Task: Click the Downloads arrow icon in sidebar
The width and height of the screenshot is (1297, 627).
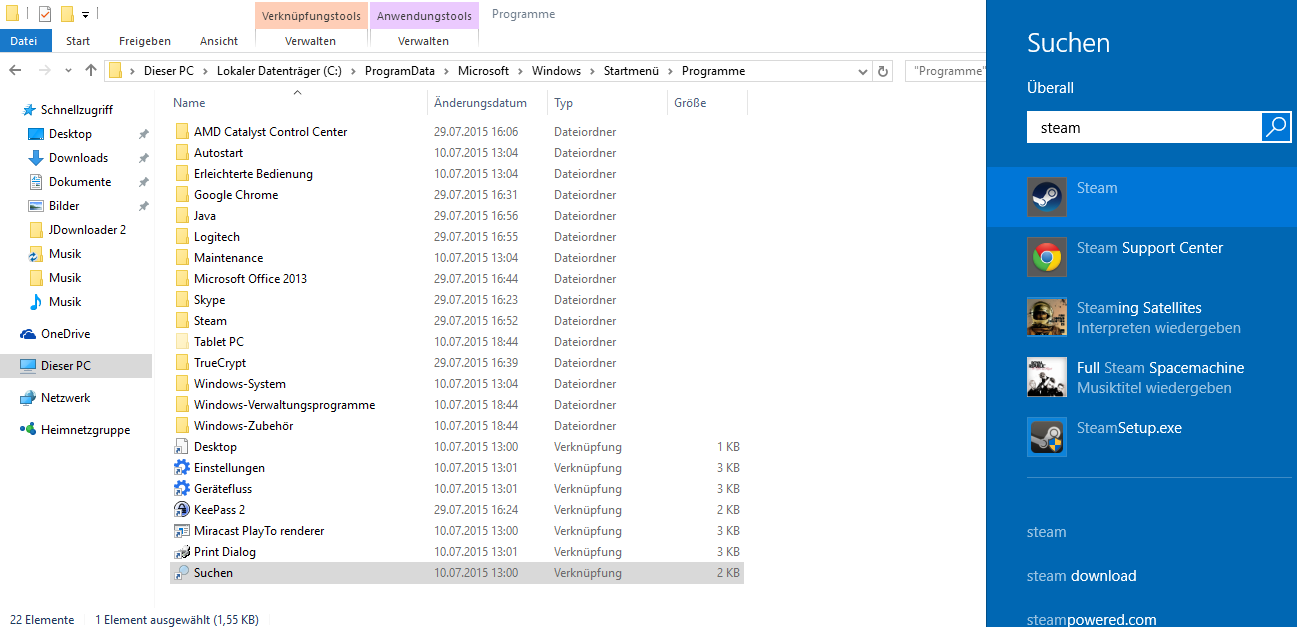Action: (x=36, y=158)
